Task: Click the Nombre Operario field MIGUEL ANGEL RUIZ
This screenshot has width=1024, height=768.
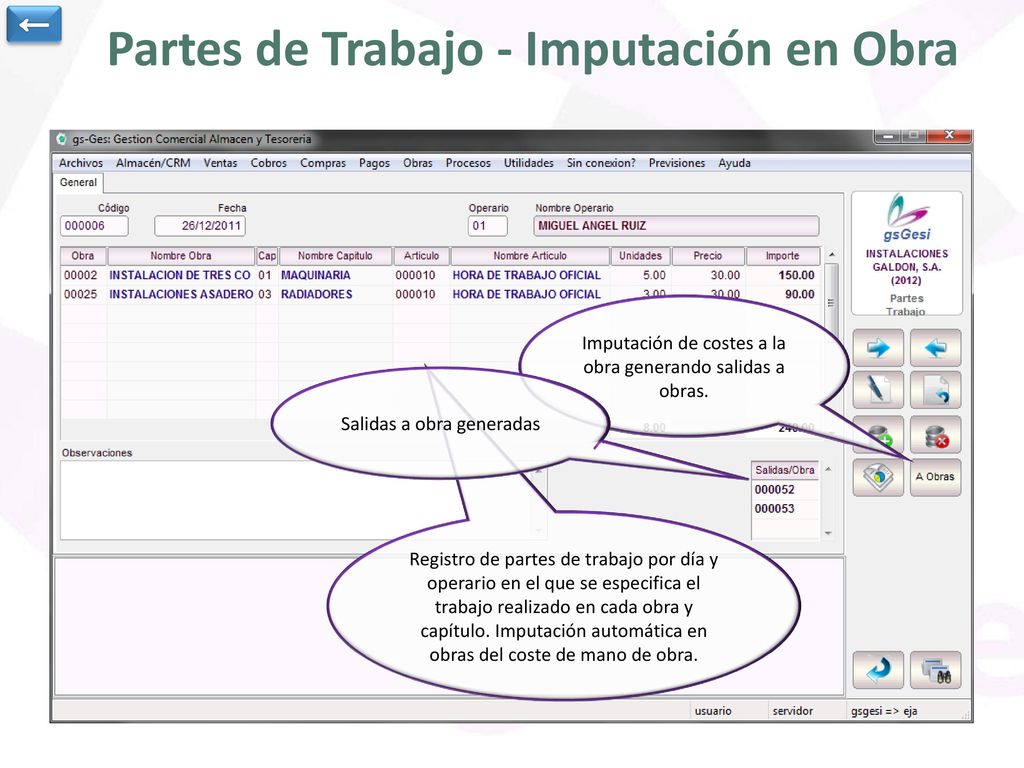Action: coord(676,226)
